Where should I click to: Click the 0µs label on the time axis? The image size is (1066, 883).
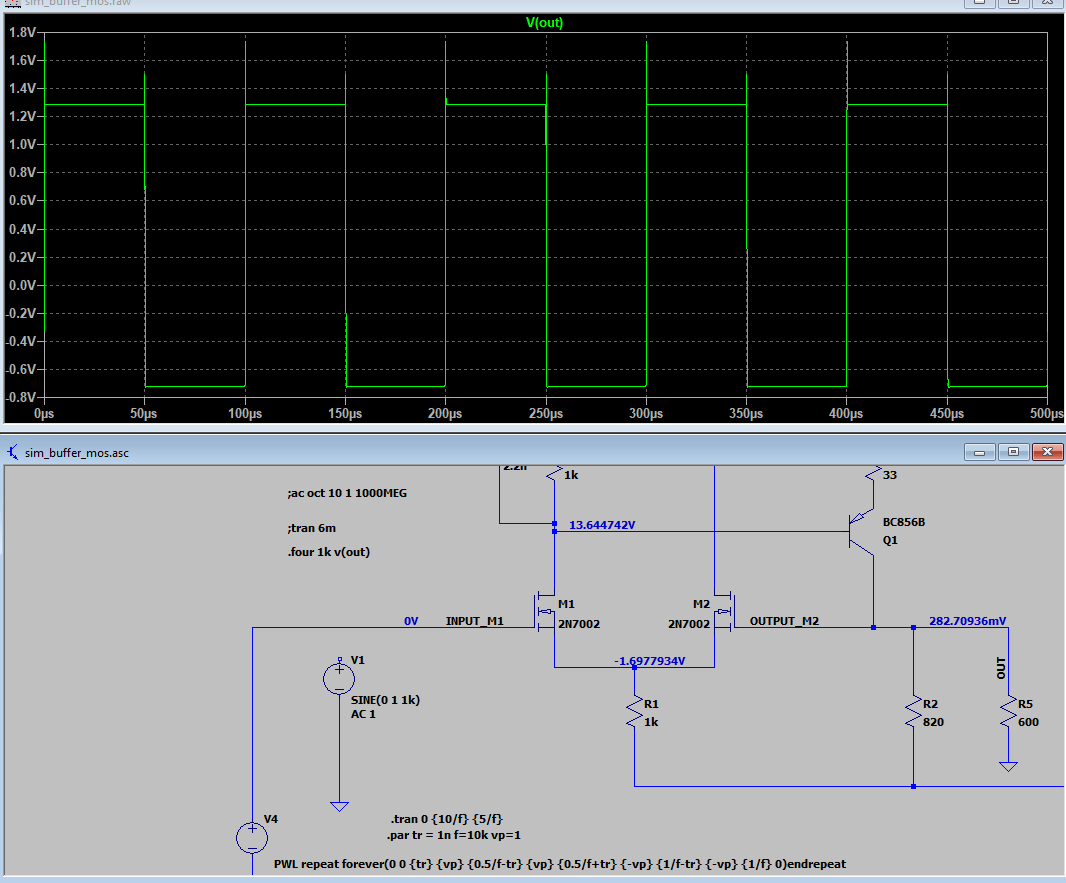pos(44,413)
